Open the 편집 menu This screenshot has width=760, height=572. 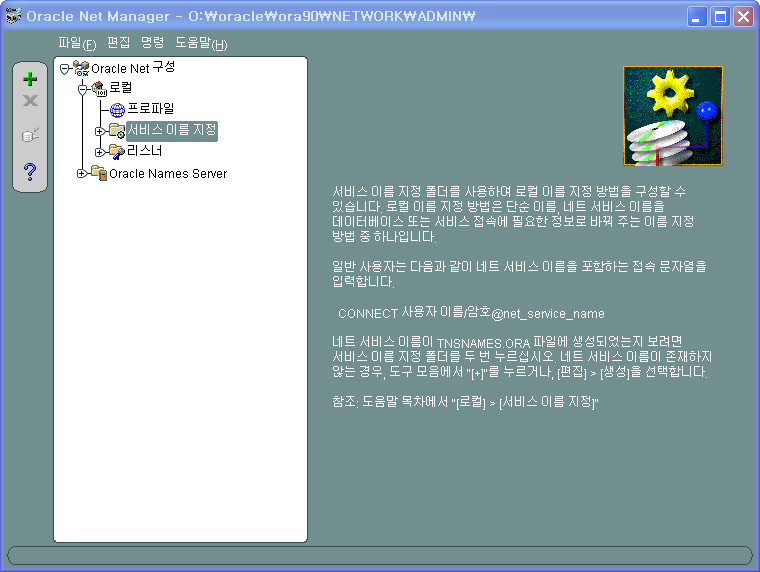tap(118, 43)
